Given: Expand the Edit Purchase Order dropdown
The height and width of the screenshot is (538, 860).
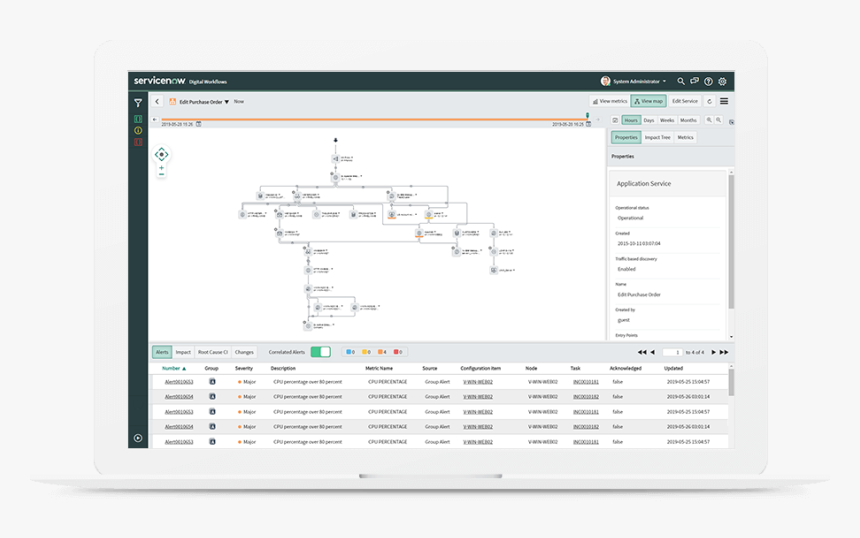Looking at the screenshot, I should (227, 102).
